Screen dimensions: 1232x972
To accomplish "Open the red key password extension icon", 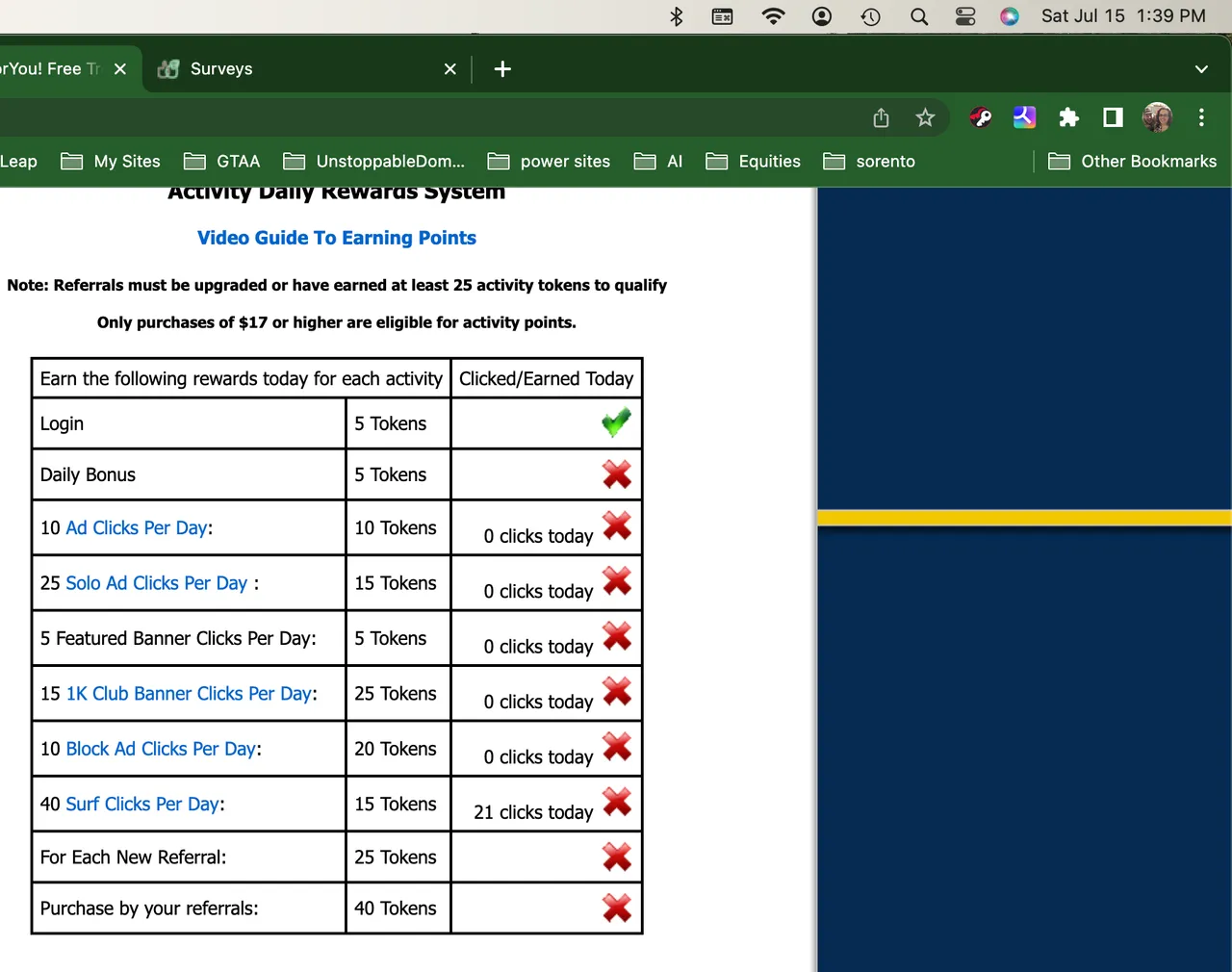I will tap(981, 117).
